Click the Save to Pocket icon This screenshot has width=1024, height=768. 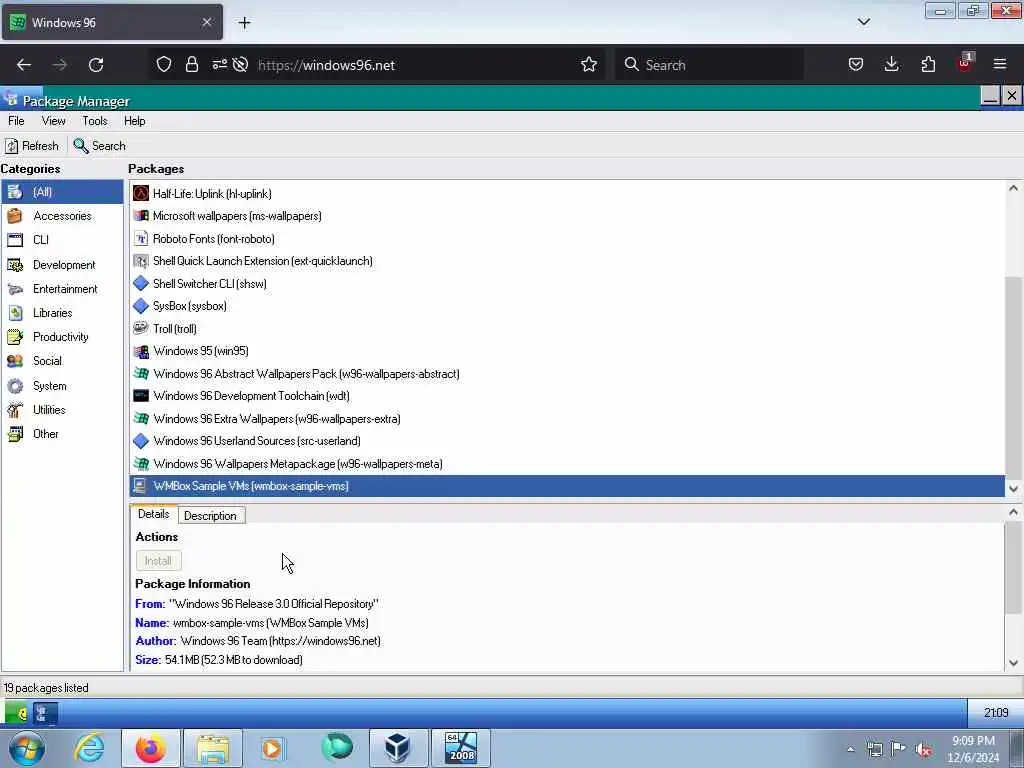point(856,65)
